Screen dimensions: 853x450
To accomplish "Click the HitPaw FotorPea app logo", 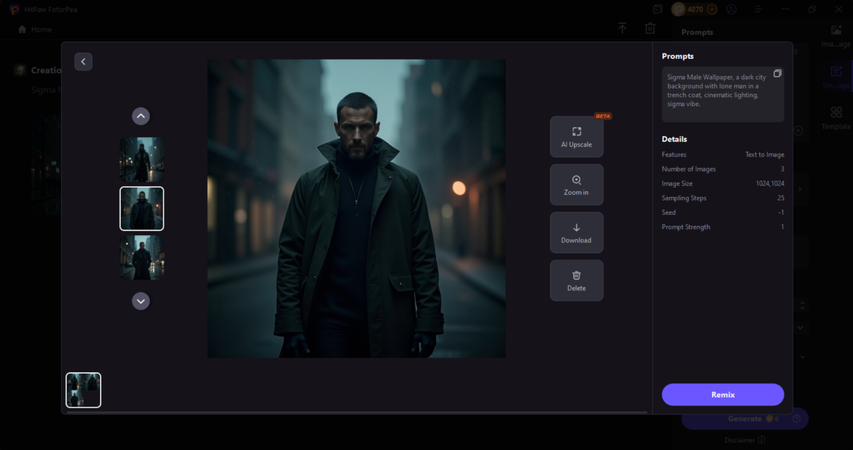I will click(x=14, y=9).
